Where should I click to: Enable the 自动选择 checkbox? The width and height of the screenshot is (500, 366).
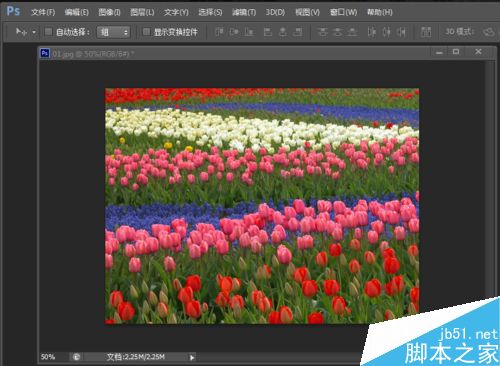point(48,32)
